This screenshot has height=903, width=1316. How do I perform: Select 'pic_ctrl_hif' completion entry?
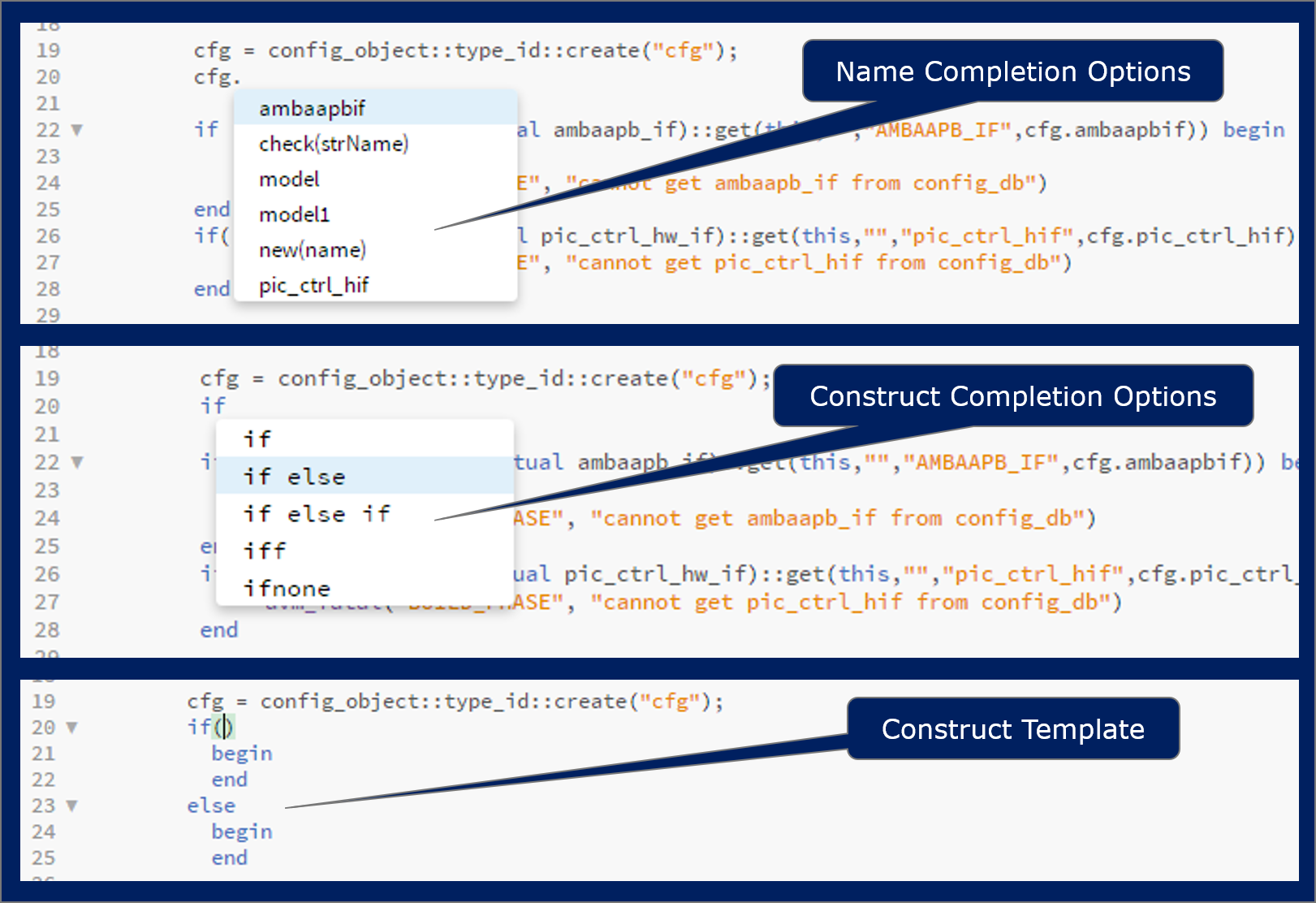coord(375,285)
